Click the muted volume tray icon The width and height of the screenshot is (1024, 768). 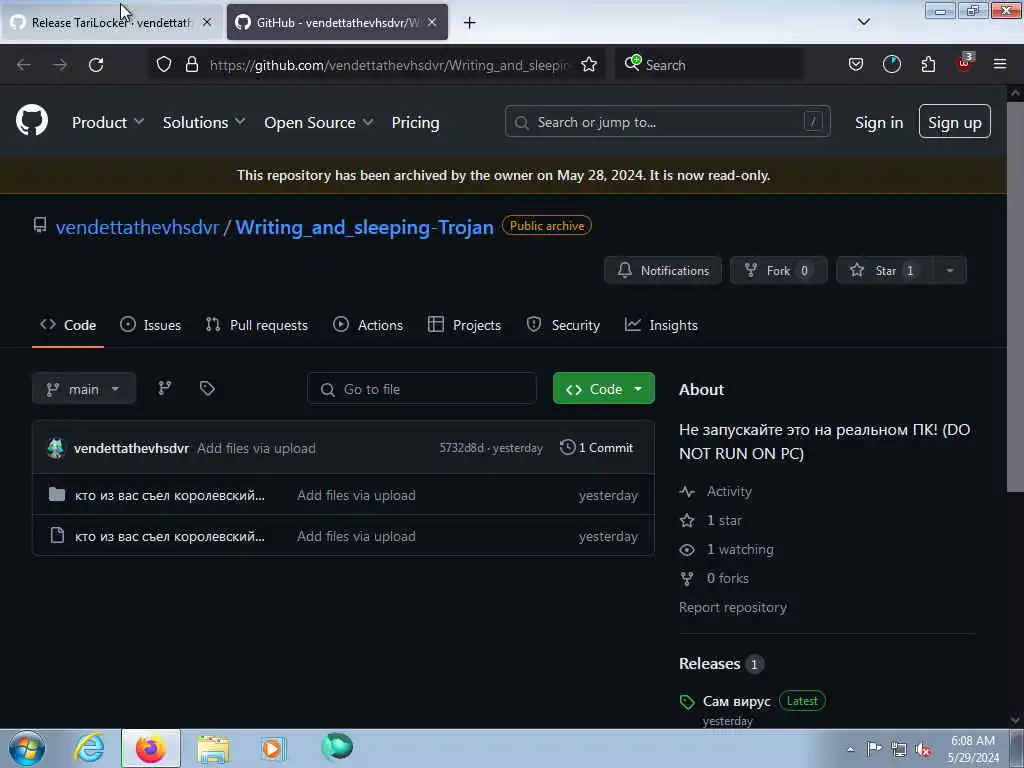pyautogui.click(x=923, y=749)
